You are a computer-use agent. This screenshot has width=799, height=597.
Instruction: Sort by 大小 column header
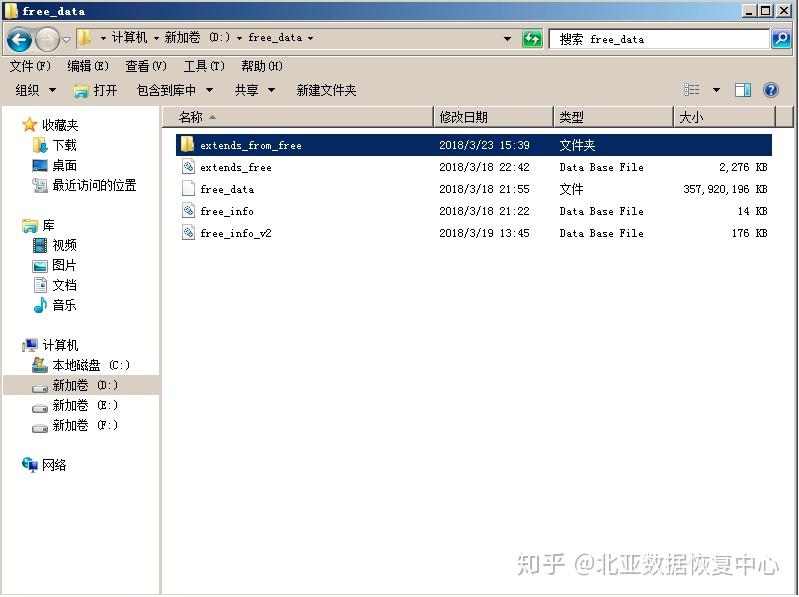tap(725, 117)
